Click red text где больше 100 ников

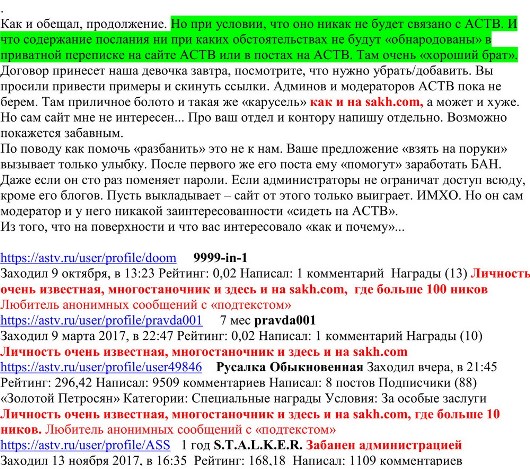coord(421,289)
